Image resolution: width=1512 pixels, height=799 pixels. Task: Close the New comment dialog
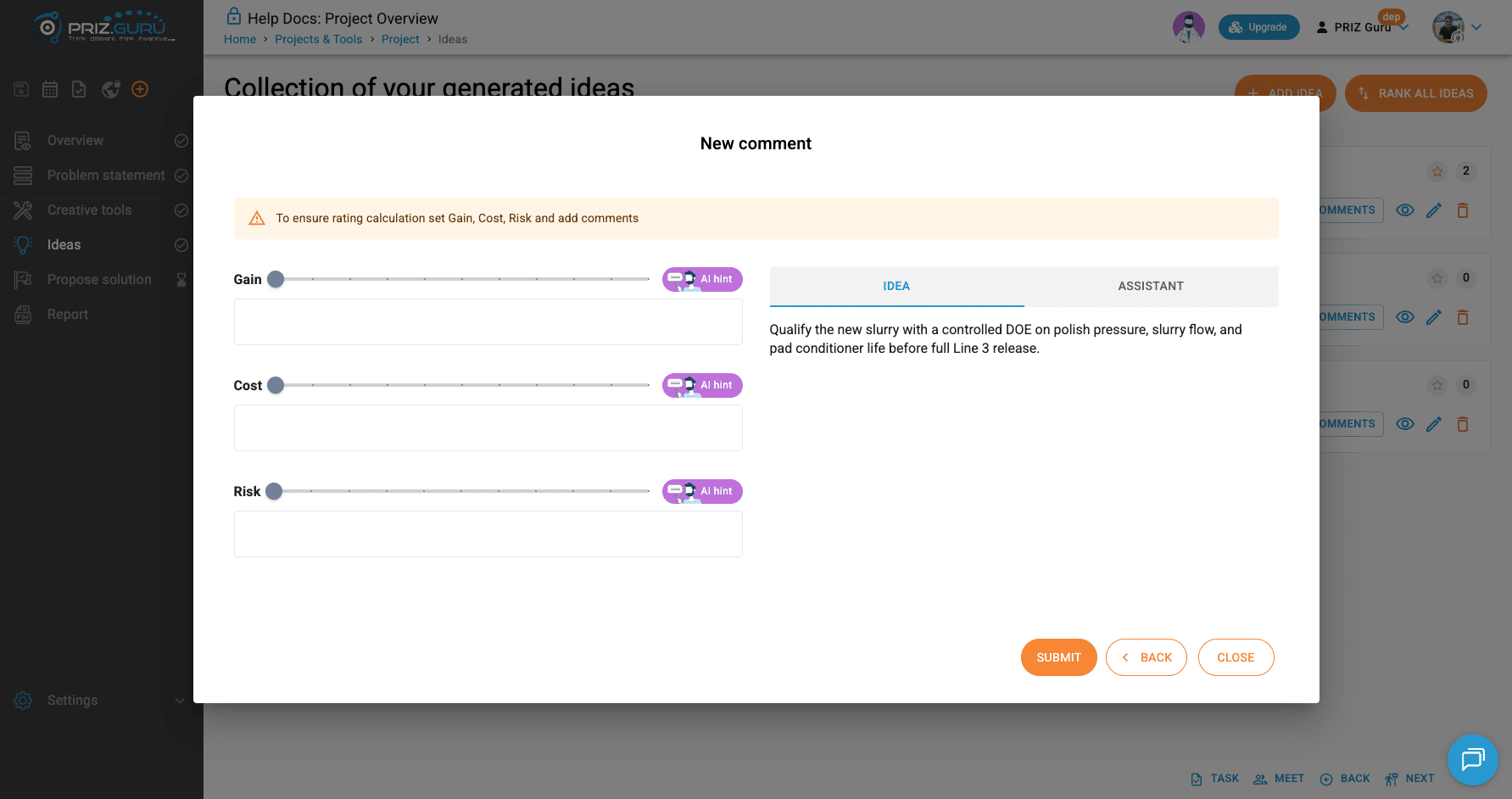click(x=1236, y=657)
